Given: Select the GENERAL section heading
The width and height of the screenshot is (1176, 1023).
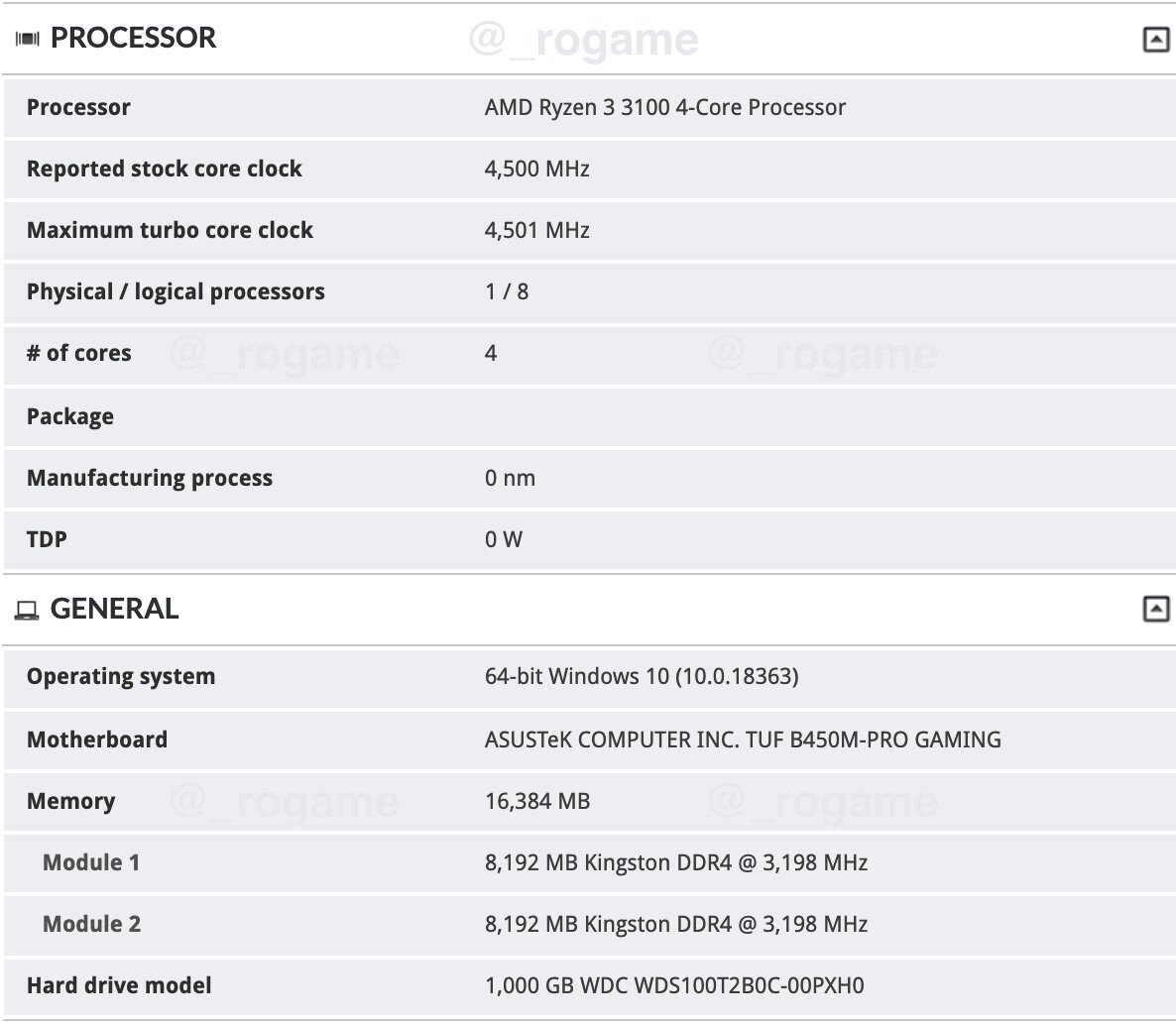Looking at the screenshot, I should coord(114,609).
